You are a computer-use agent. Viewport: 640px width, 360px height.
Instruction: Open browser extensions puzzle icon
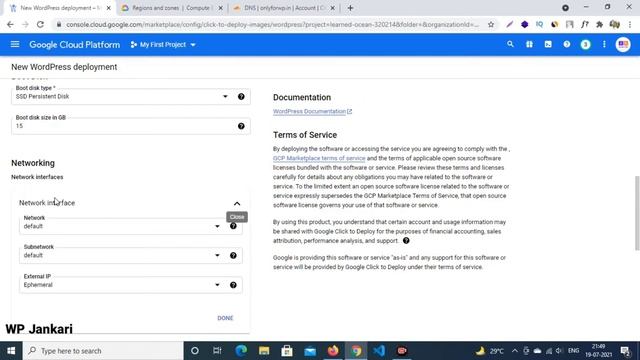[x=599, y=24]
